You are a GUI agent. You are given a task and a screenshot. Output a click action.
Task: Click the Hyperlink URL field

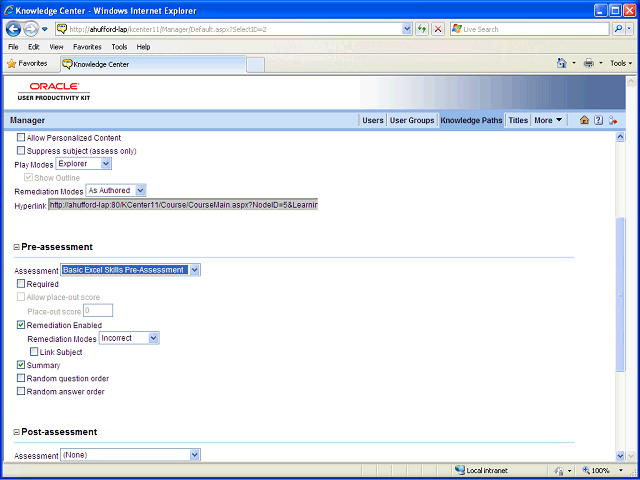pyautogui.click(x=183, y=205)
